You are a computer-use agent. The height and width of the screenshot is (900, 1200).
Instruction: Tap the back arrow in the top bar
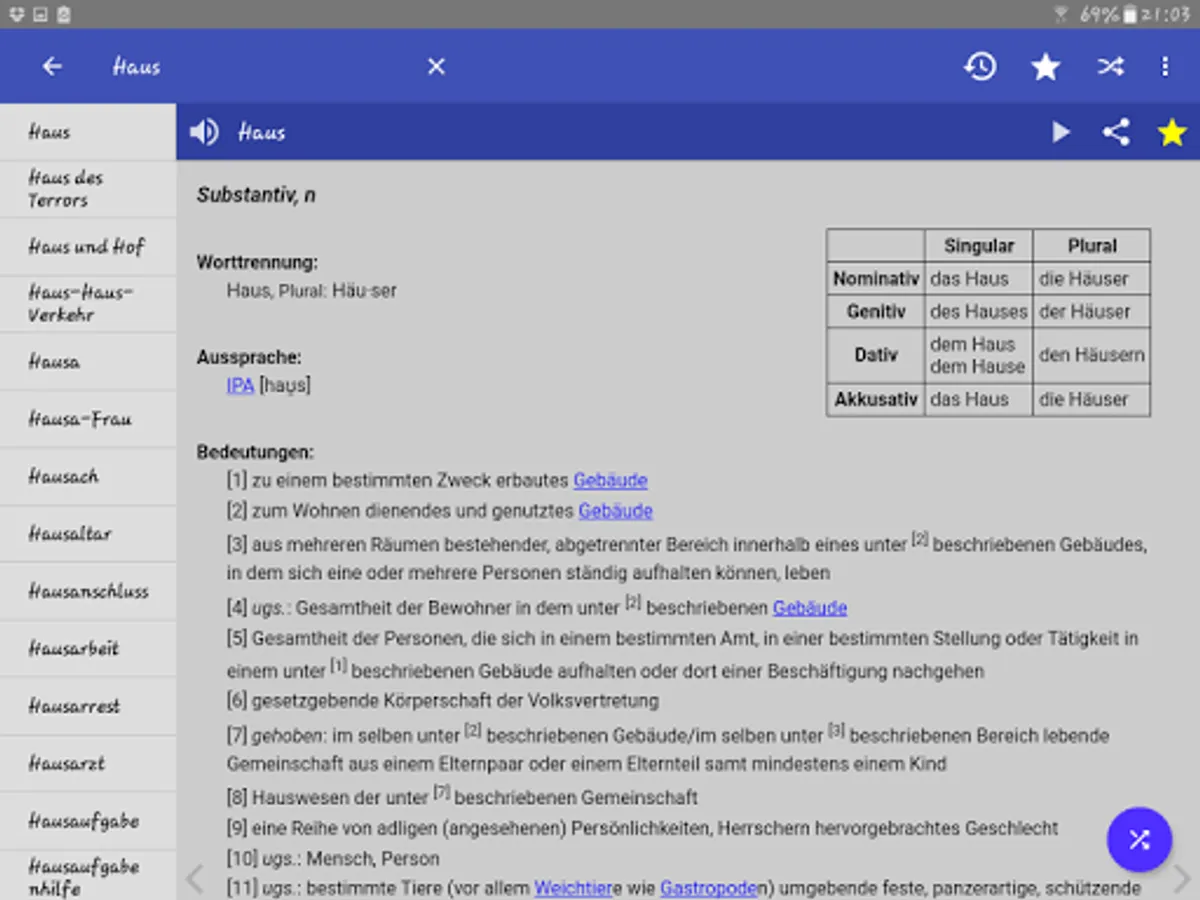pos(52,66)
